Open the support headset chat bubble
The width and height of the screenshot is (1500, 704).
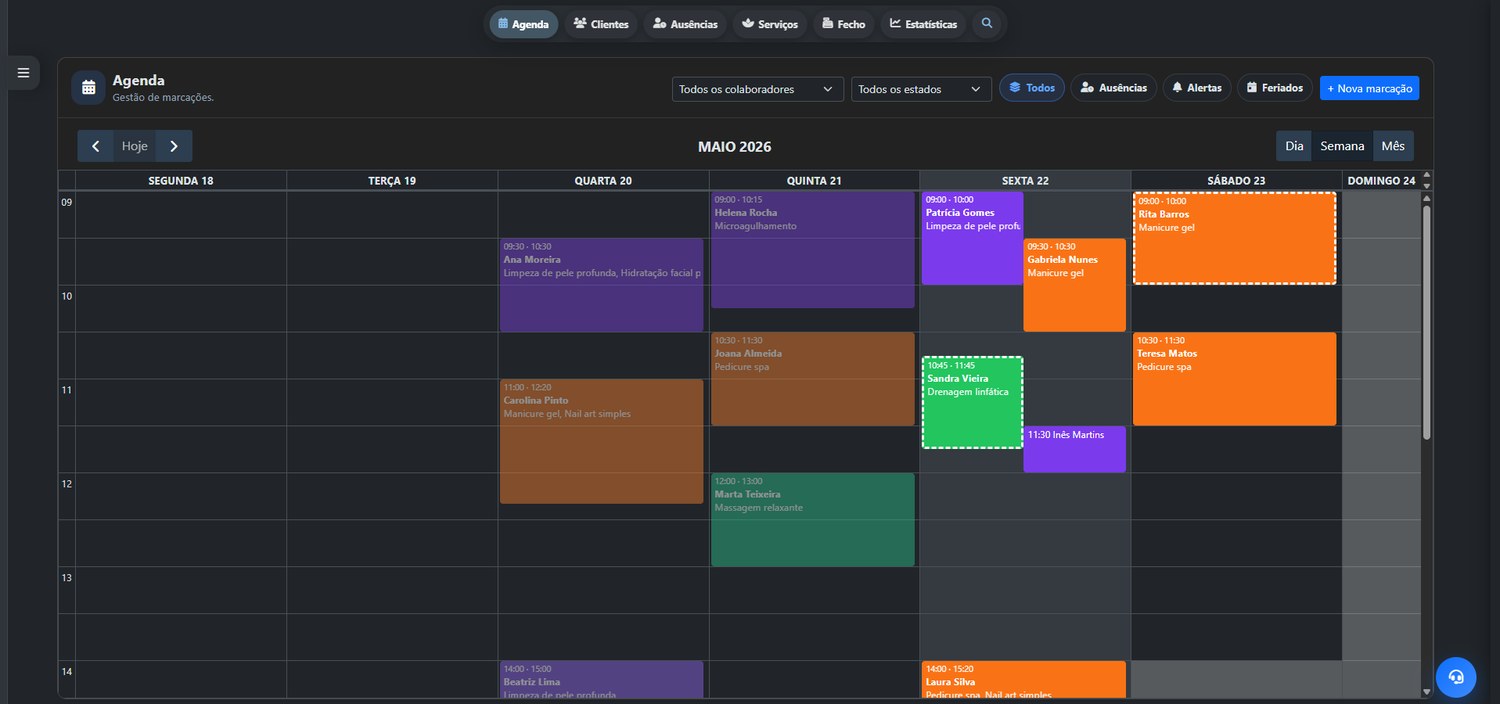coord(1455,677)
